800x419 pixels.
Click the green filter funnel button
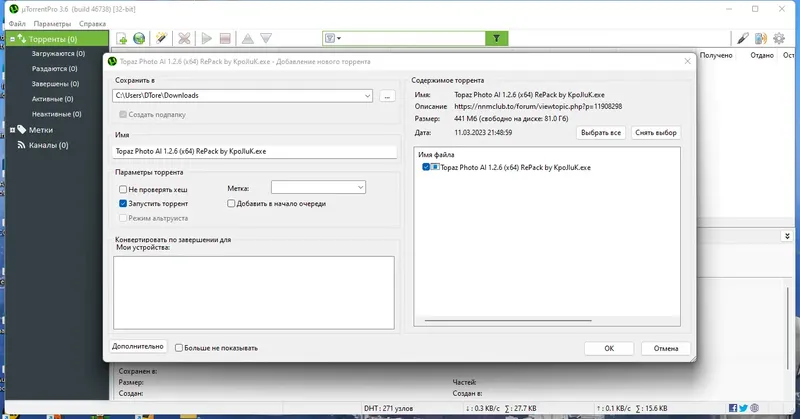(496, 38)
